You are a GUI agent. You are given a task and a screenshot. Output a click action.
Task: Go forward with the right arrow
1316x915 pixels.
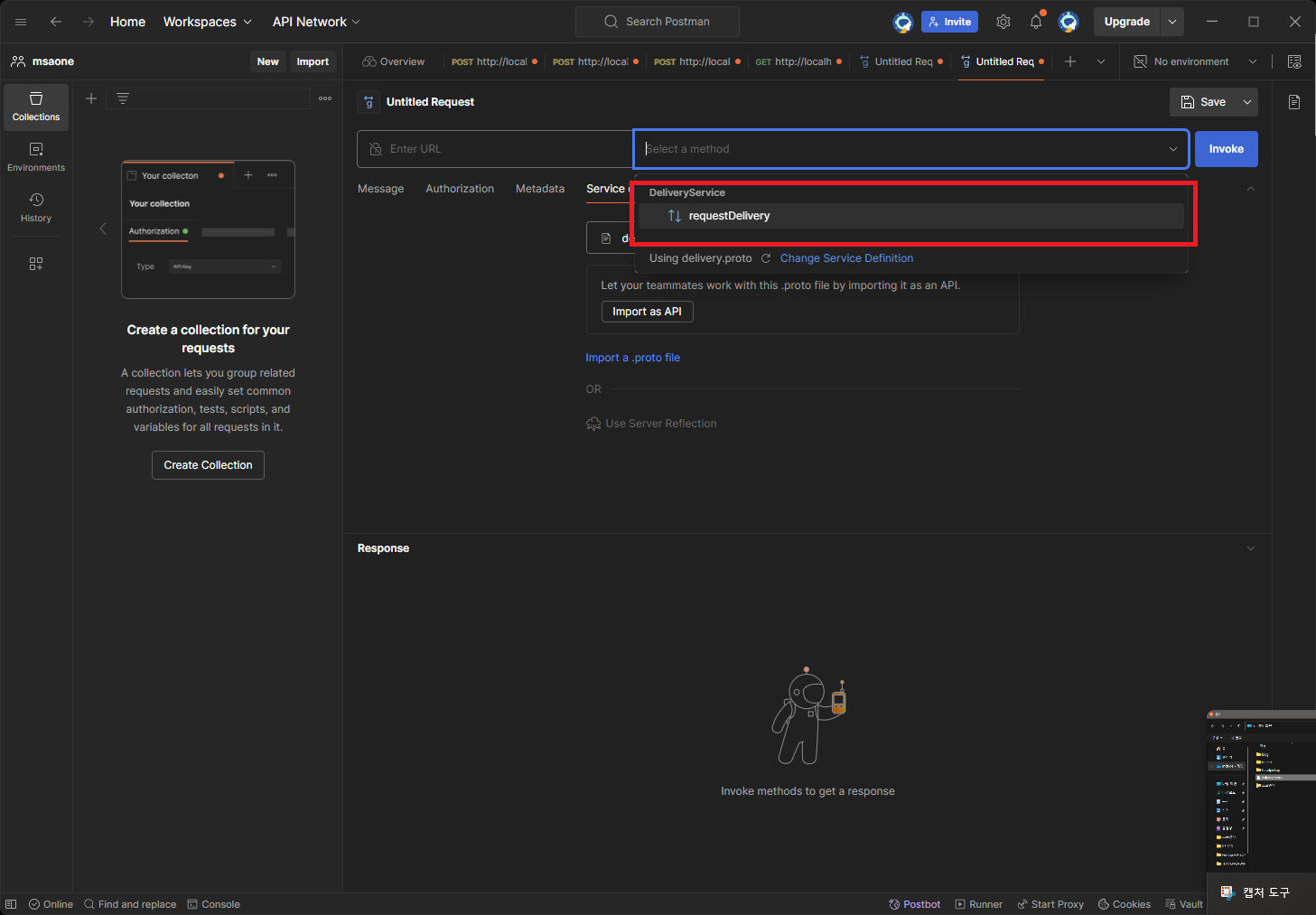tap(89, 22)
